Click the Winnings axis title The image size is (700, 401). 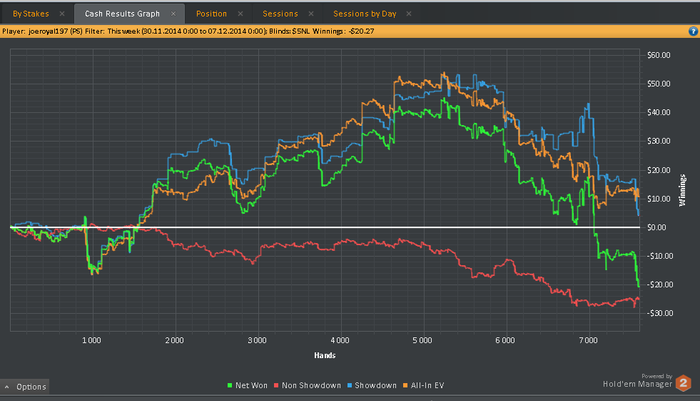(682, 190)
